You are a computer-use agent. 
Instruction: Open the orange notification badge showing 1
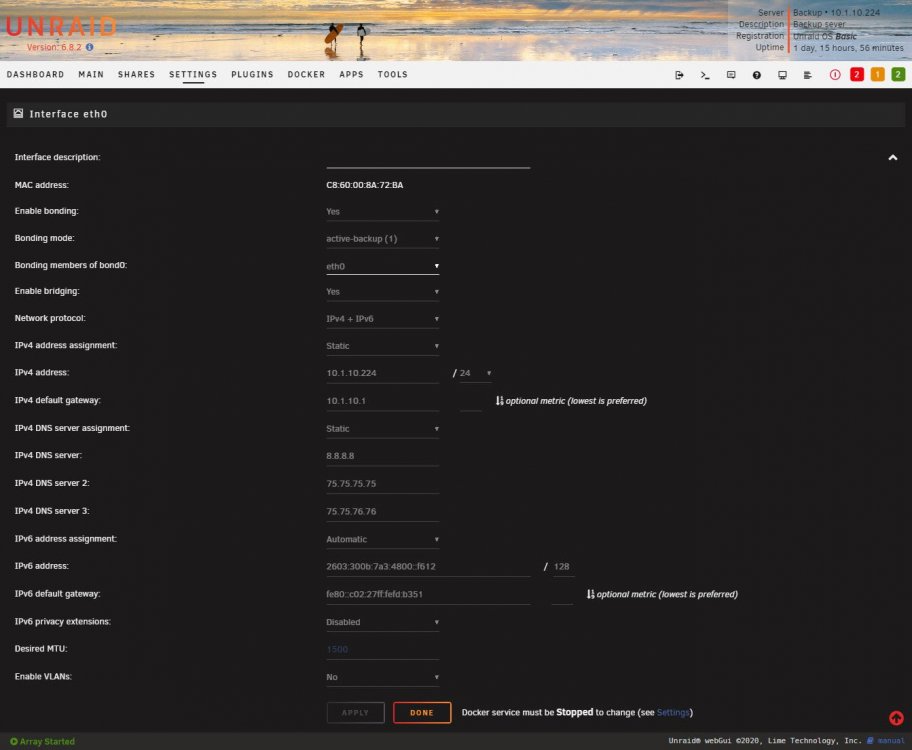[x=877, y=74]
